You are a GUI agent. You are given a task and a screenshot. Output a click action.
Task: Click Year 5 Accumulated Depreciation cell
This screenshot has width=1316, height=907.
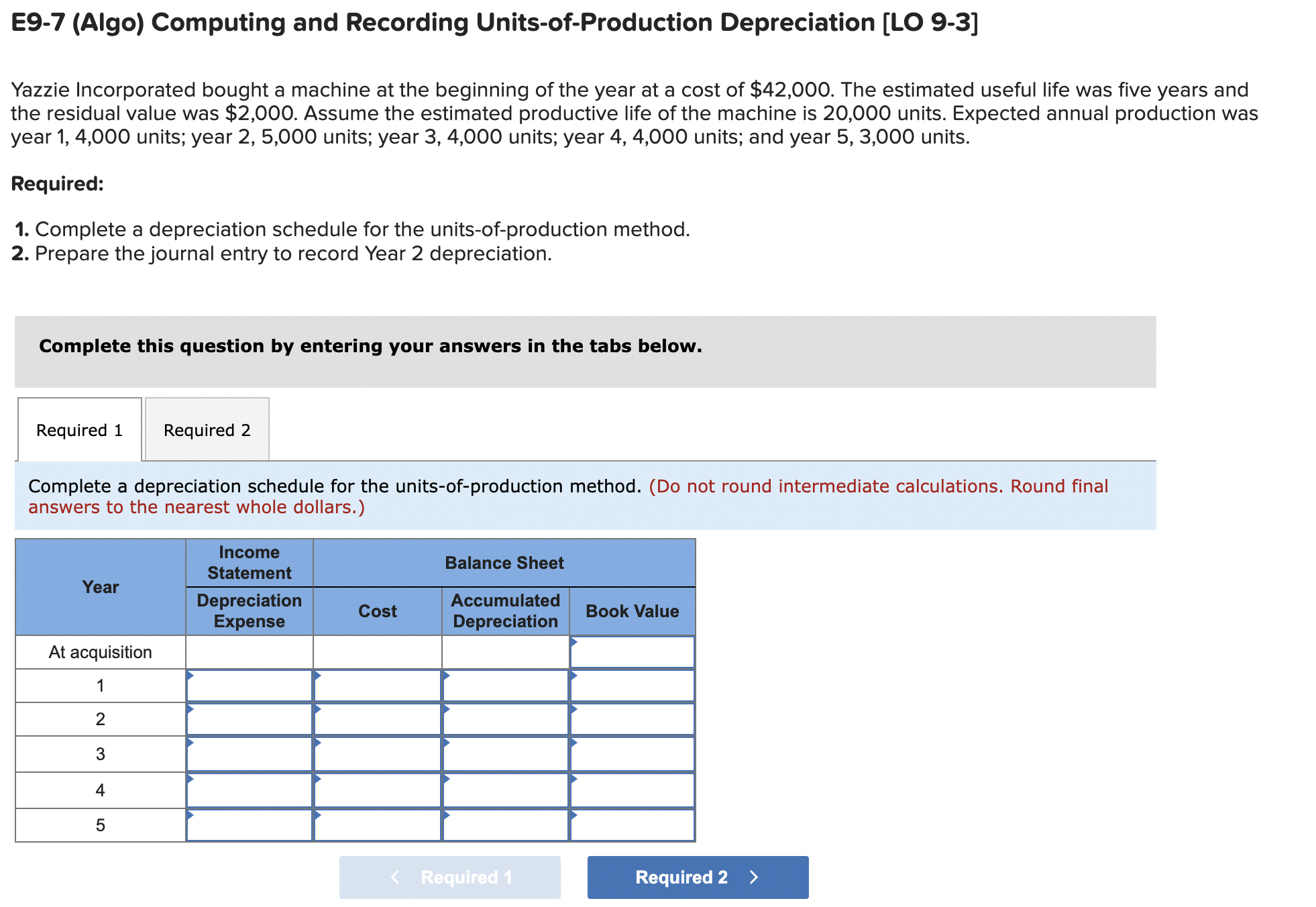(x=505, y=825)
